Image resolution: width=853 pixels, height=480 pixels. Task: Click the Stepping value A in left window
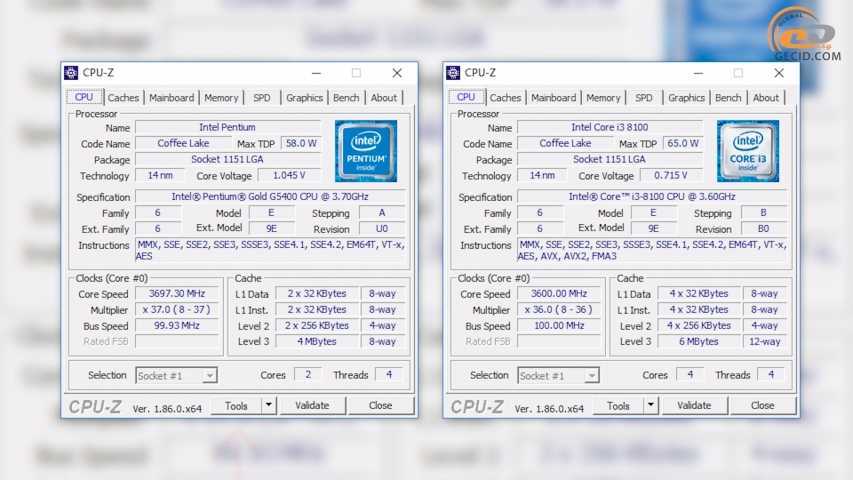(x=382, y=213)
